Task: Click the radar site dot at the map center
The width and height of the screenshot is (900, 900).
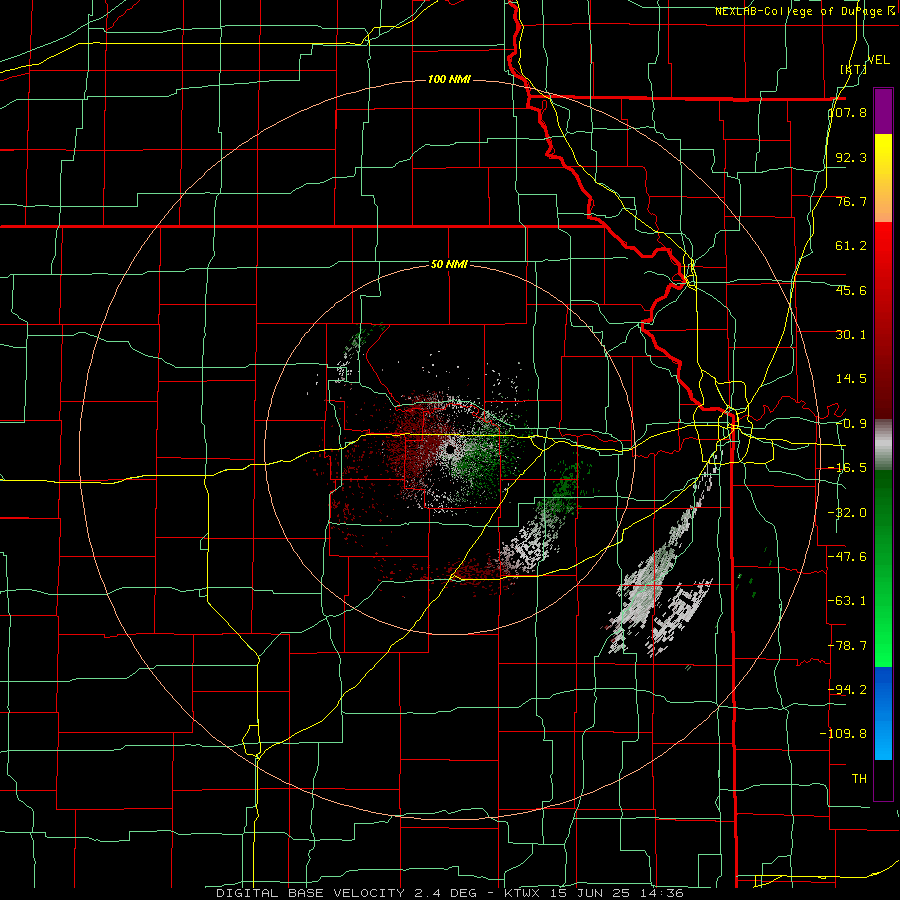Action: 450,449
